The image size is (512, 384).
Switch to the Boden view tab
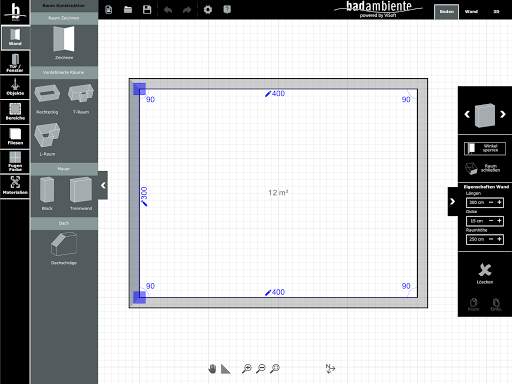446,12
